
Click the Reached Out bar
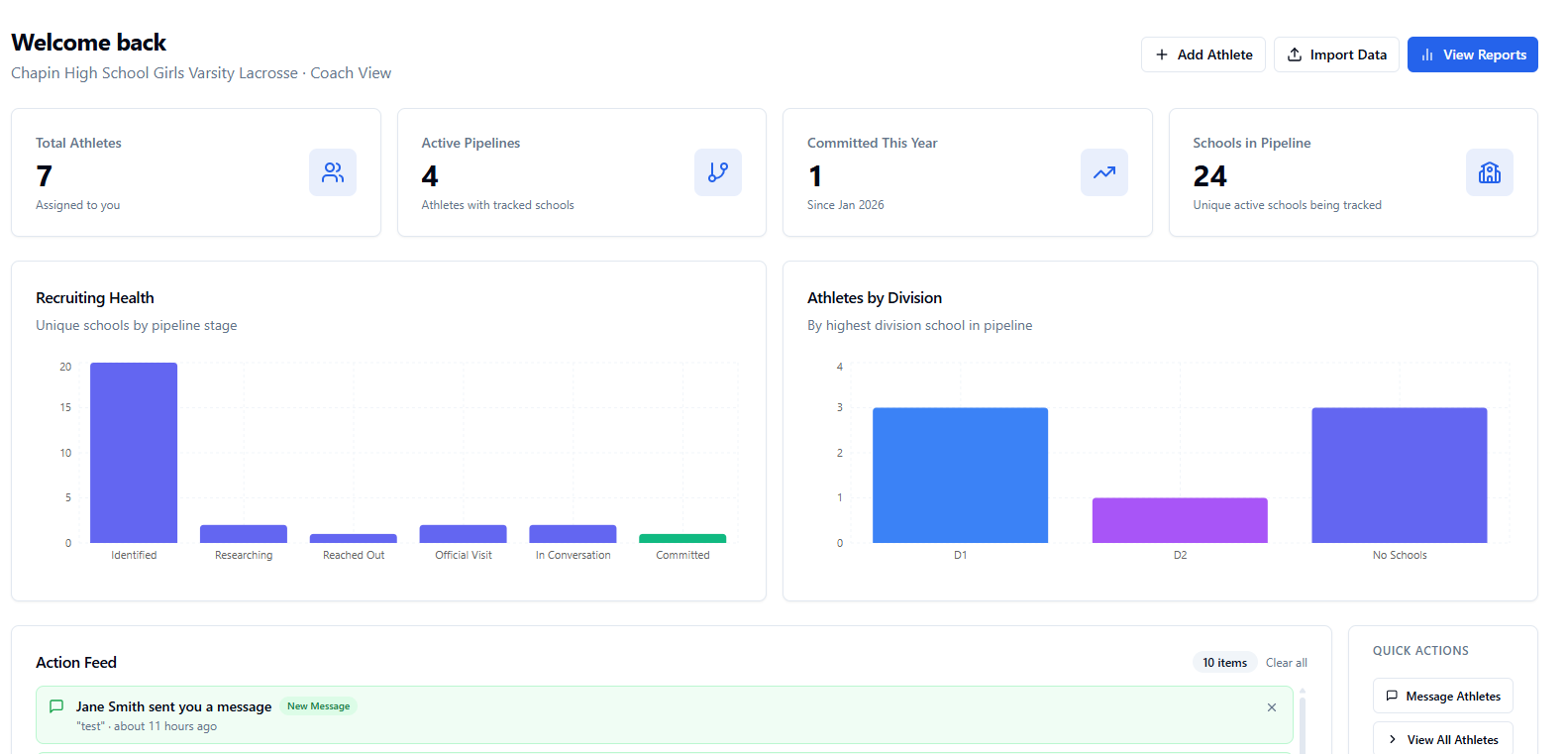click(x=354, y=538)
